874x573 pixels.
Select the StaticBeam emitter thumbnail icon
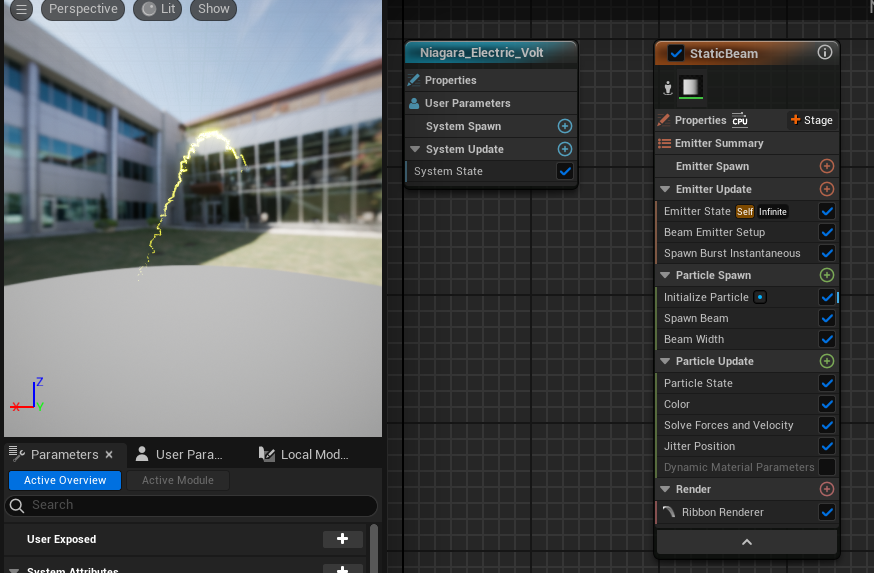coord(690,88)
